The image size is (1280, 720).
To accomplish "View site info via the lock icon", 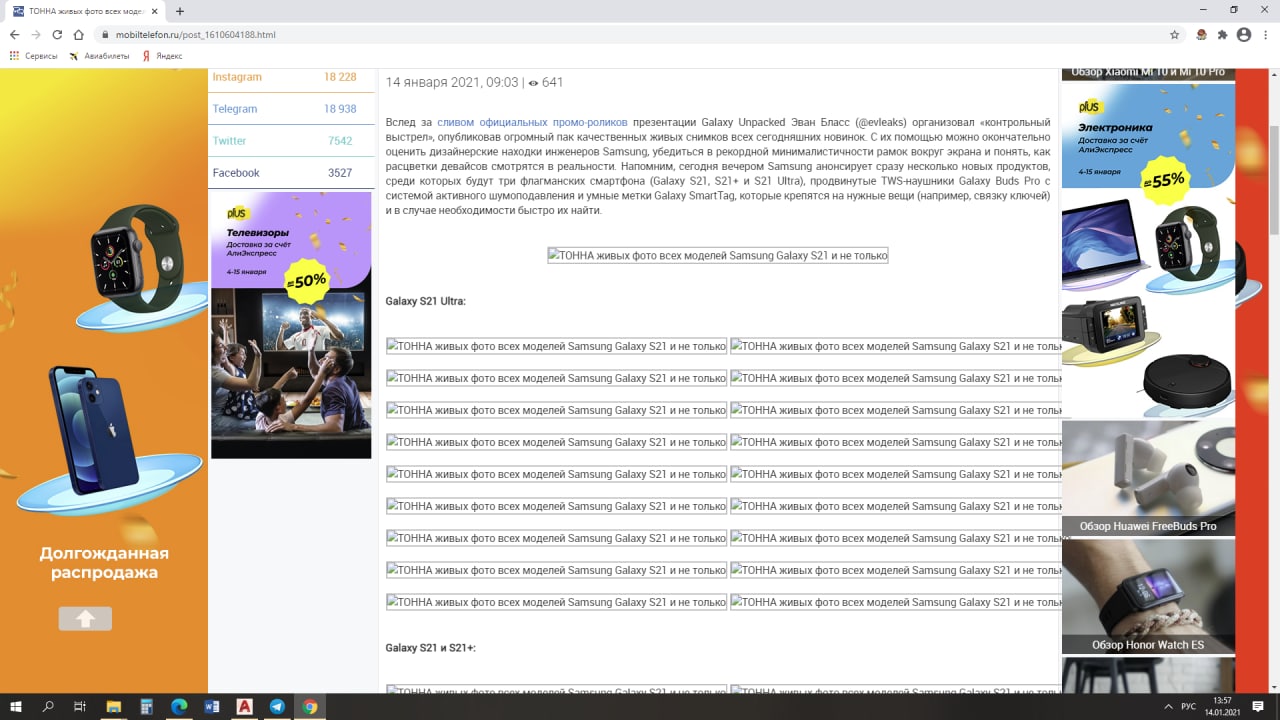I will (104, 34).
